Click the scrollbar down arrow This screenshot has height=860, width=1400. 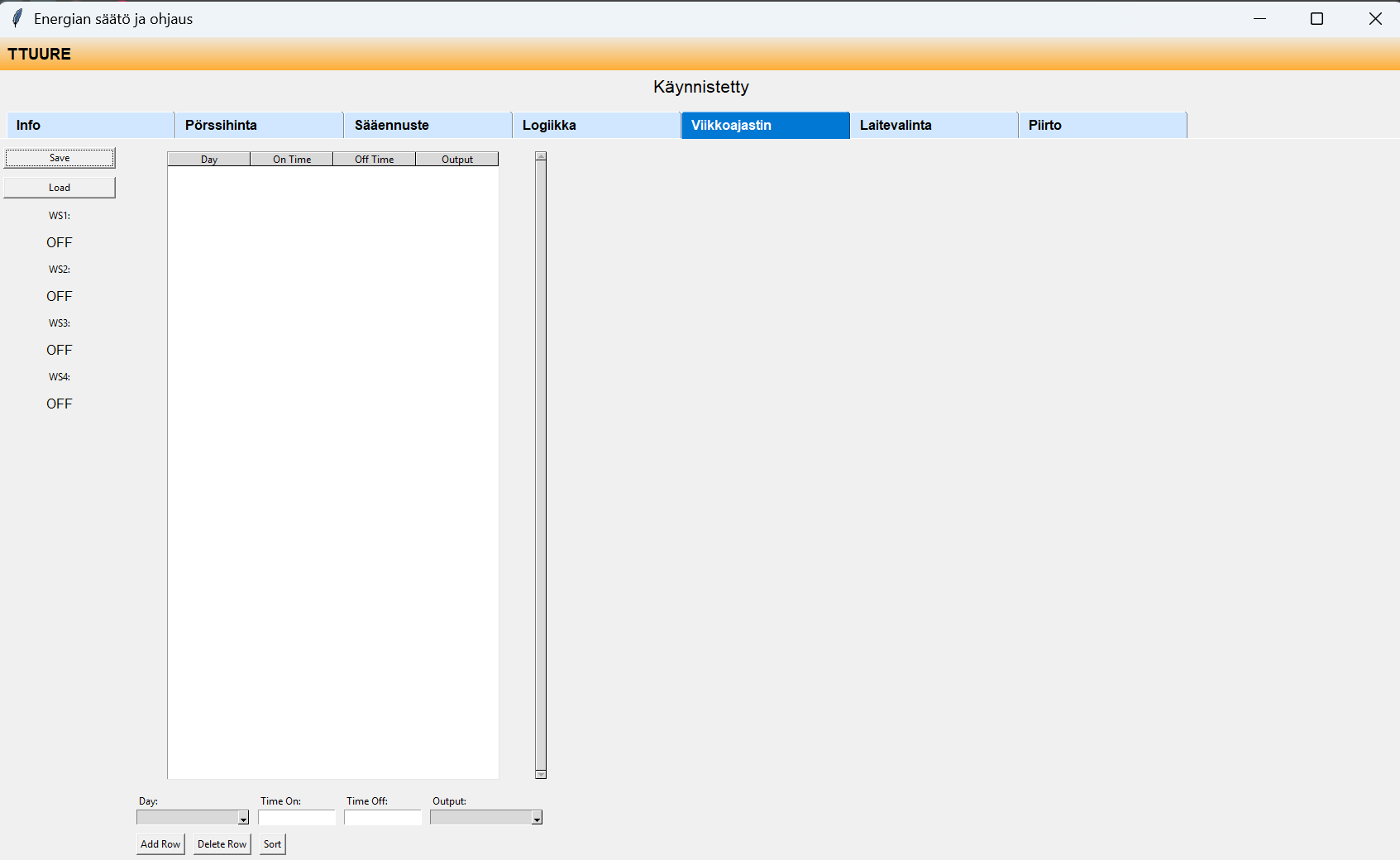pyautogui.click(x=541, y=774)
